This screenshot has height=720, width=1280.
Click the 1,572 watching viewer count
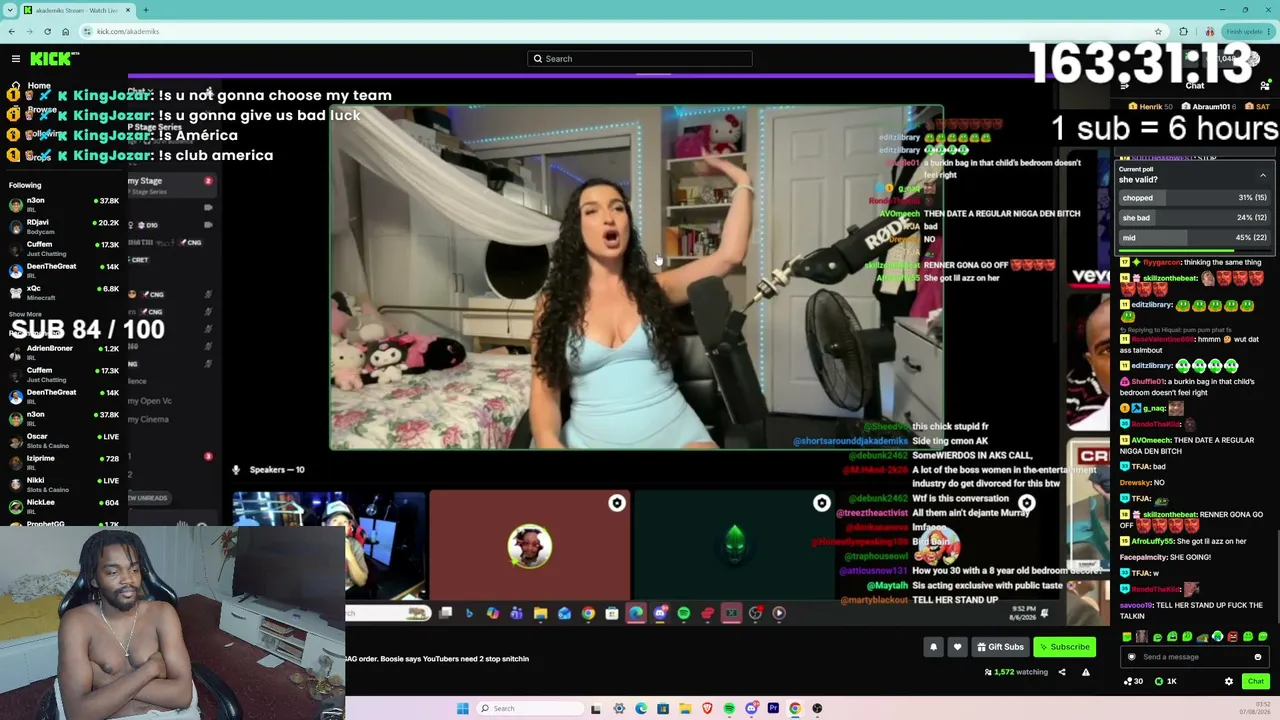1016,672
